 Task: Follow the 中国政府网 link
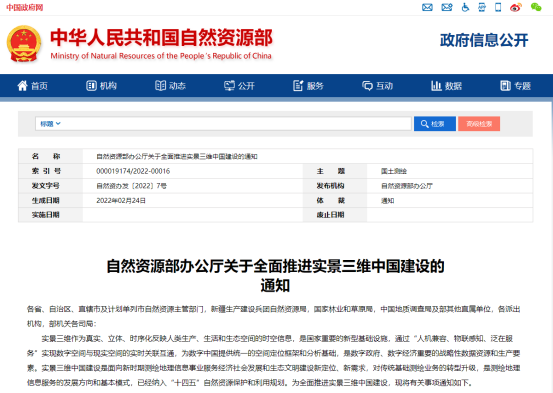(25, 7)
